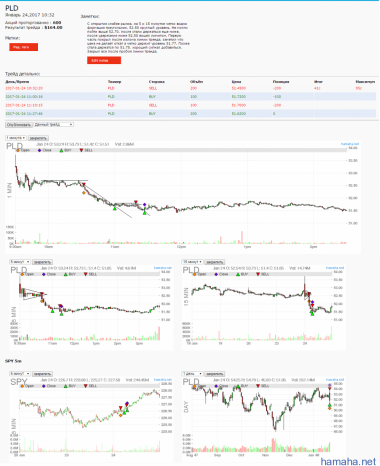Click the orange Open marker on the 1-minute chart line
The image size is (380, 466).
pos(84,193)
